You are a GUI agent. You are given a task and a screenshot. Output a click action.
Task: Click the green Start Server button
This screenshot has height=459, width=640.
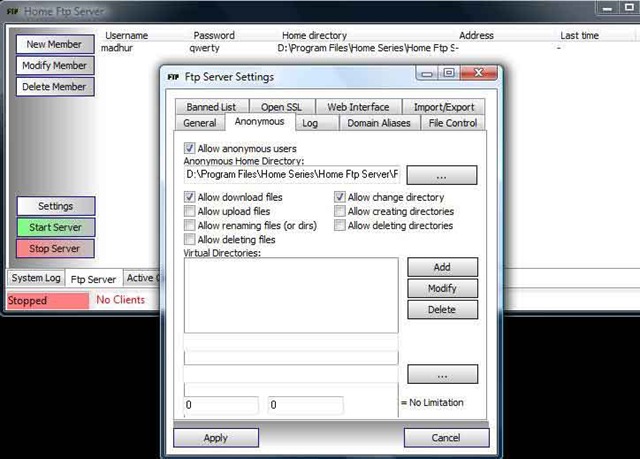click(x=56, y=227)
